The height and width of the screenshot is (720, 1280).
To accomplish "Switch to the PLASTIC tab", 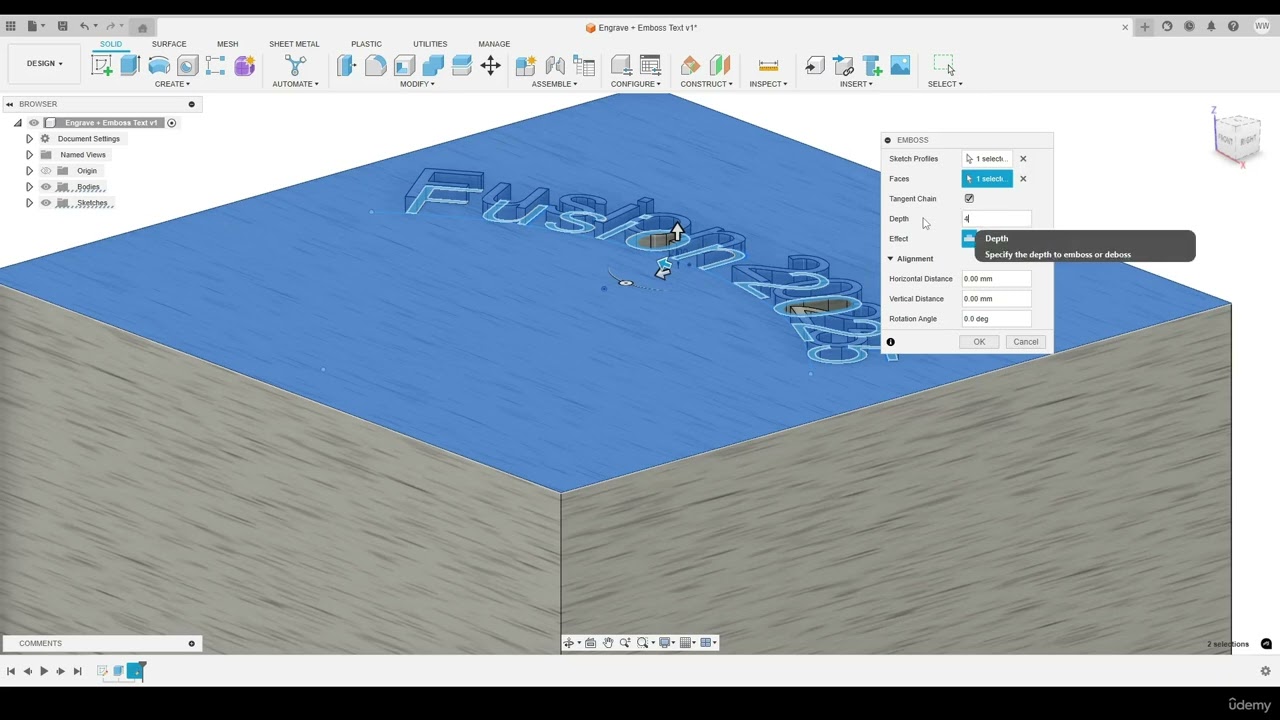I will coord(366,44).
